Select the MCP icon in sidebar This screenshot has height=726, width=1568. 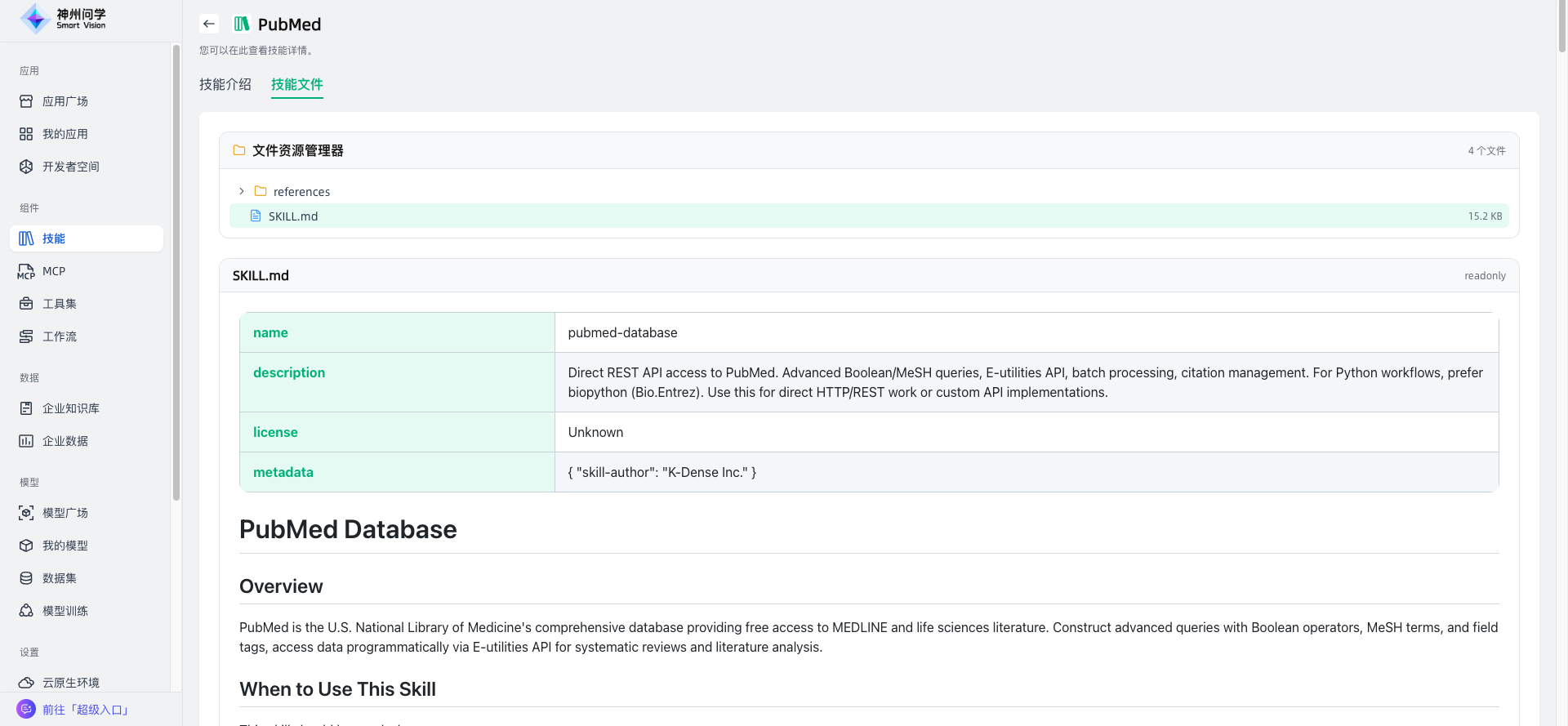click(26, 271)
